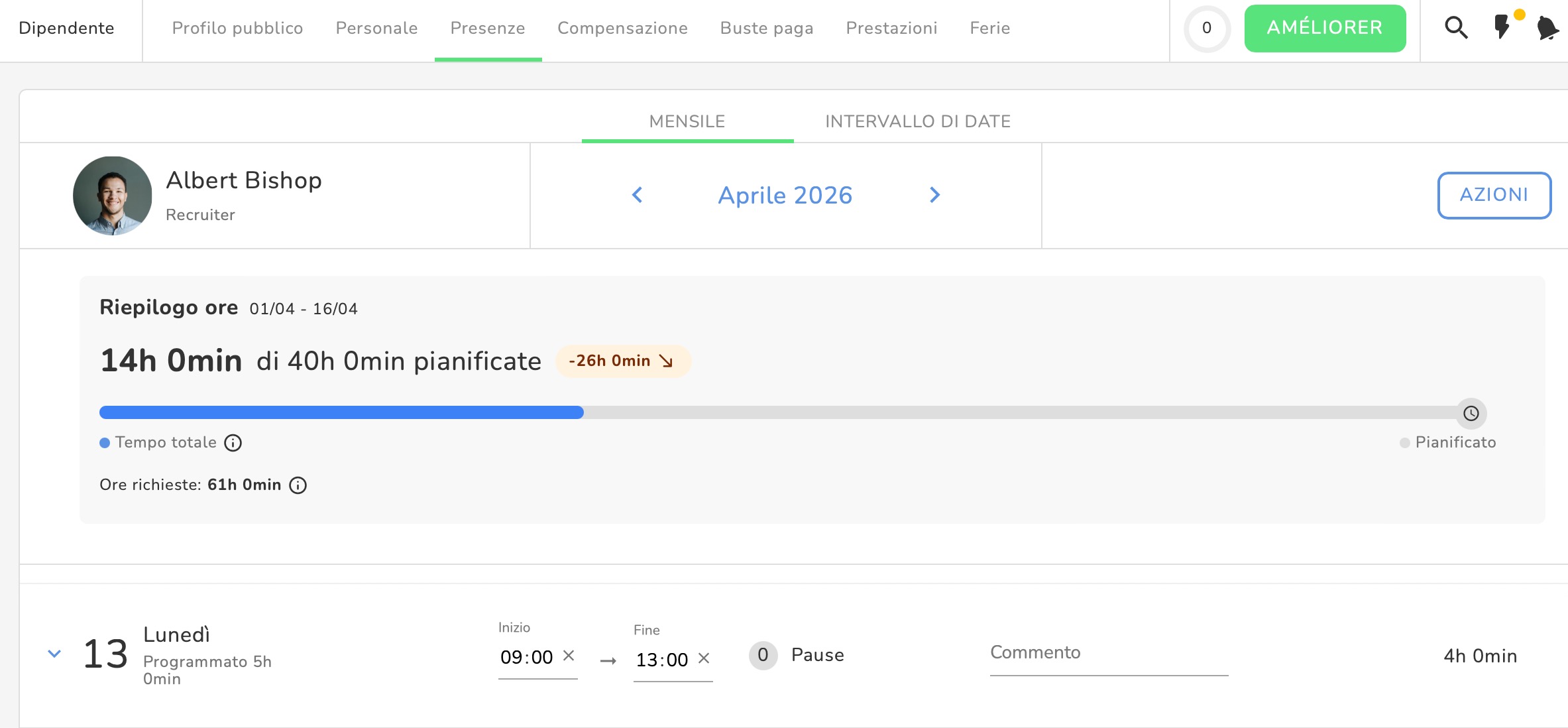Expand Monday 13 day row chevron
The width and height of the screenshot is (1568, 728).
tap(55, 654)
